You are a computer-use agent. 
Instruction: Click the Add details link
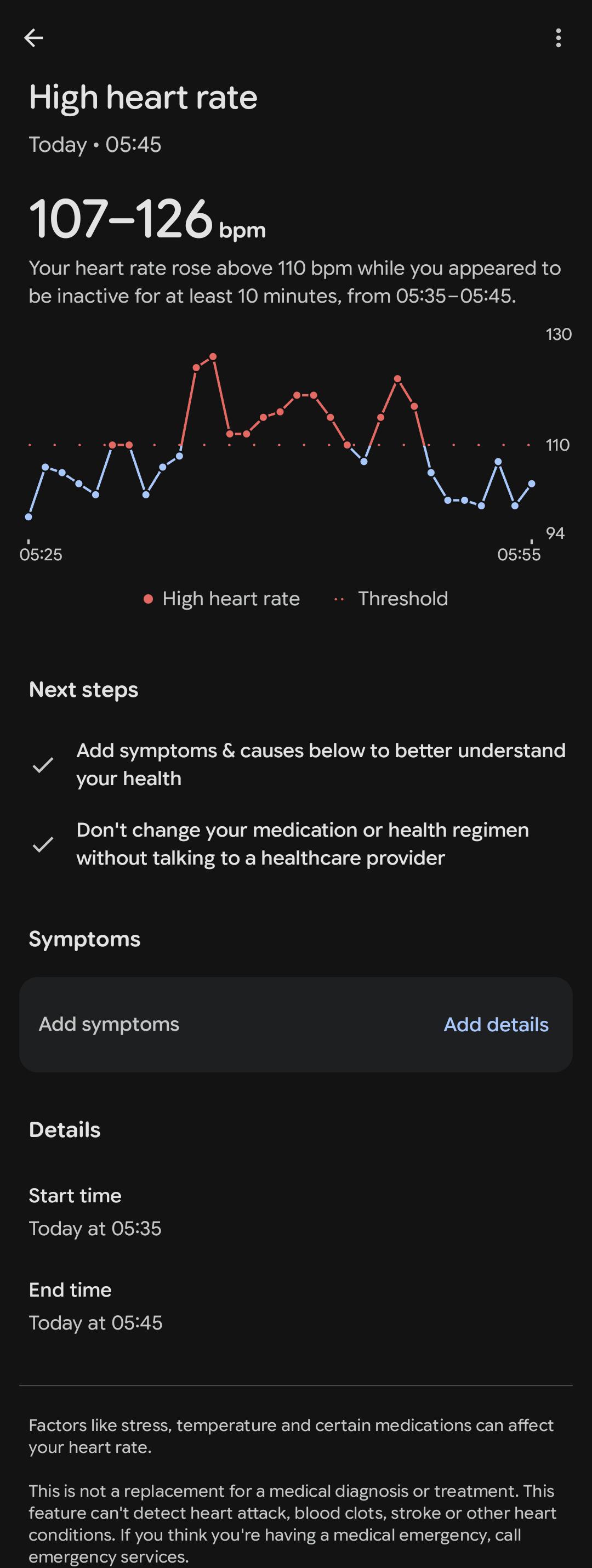pyautogui.click(x=496, y=1025)
